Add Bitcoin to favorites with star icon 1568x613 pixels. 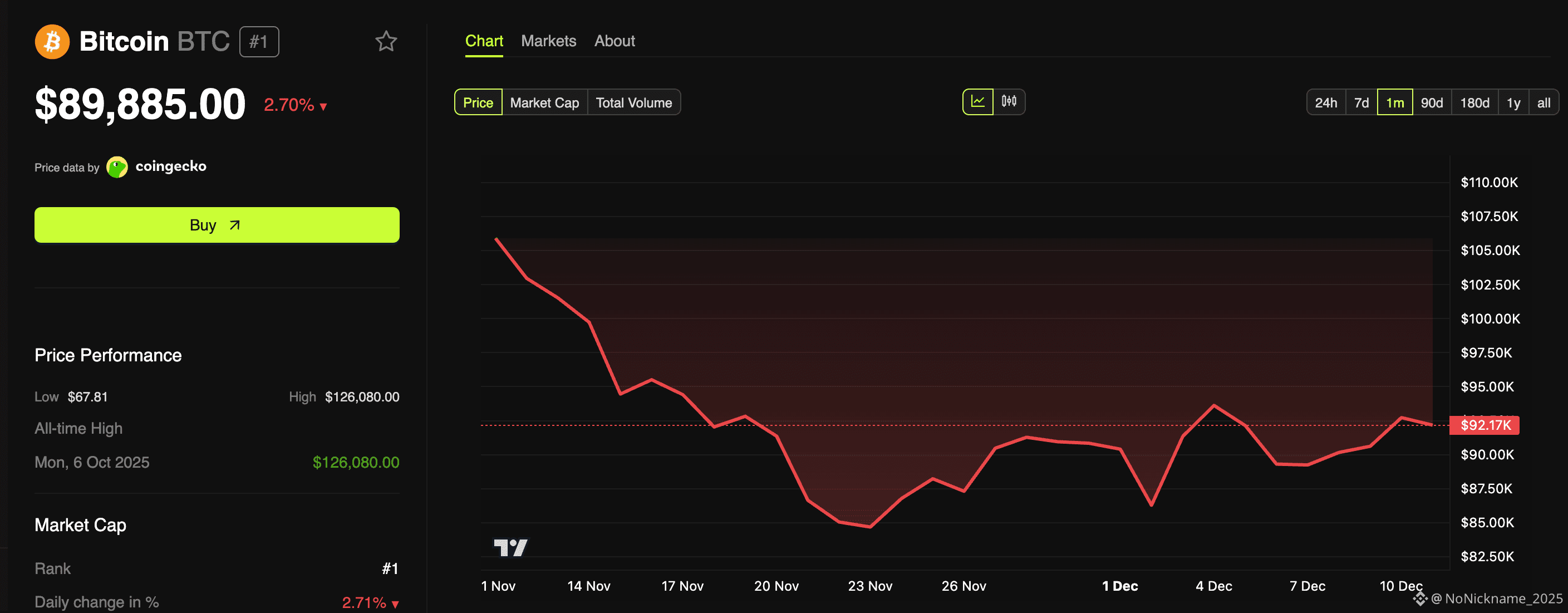[386, 42]
